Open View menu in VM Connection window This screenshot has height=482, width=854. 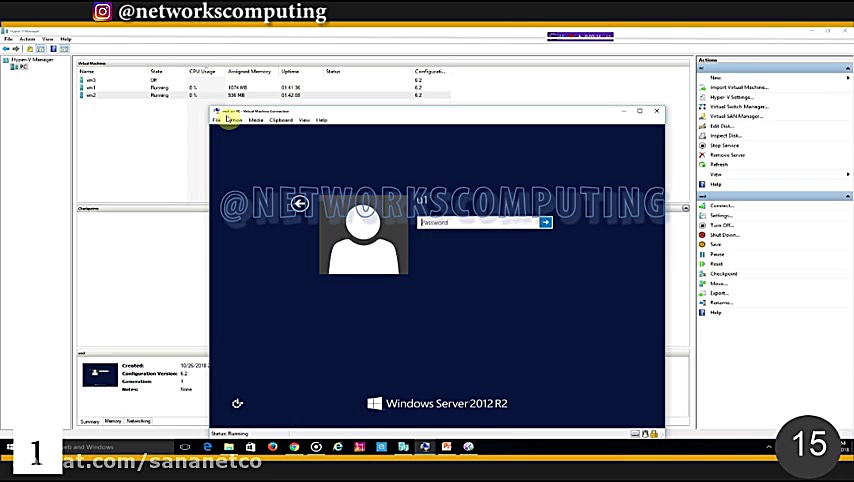click(304, 120)
